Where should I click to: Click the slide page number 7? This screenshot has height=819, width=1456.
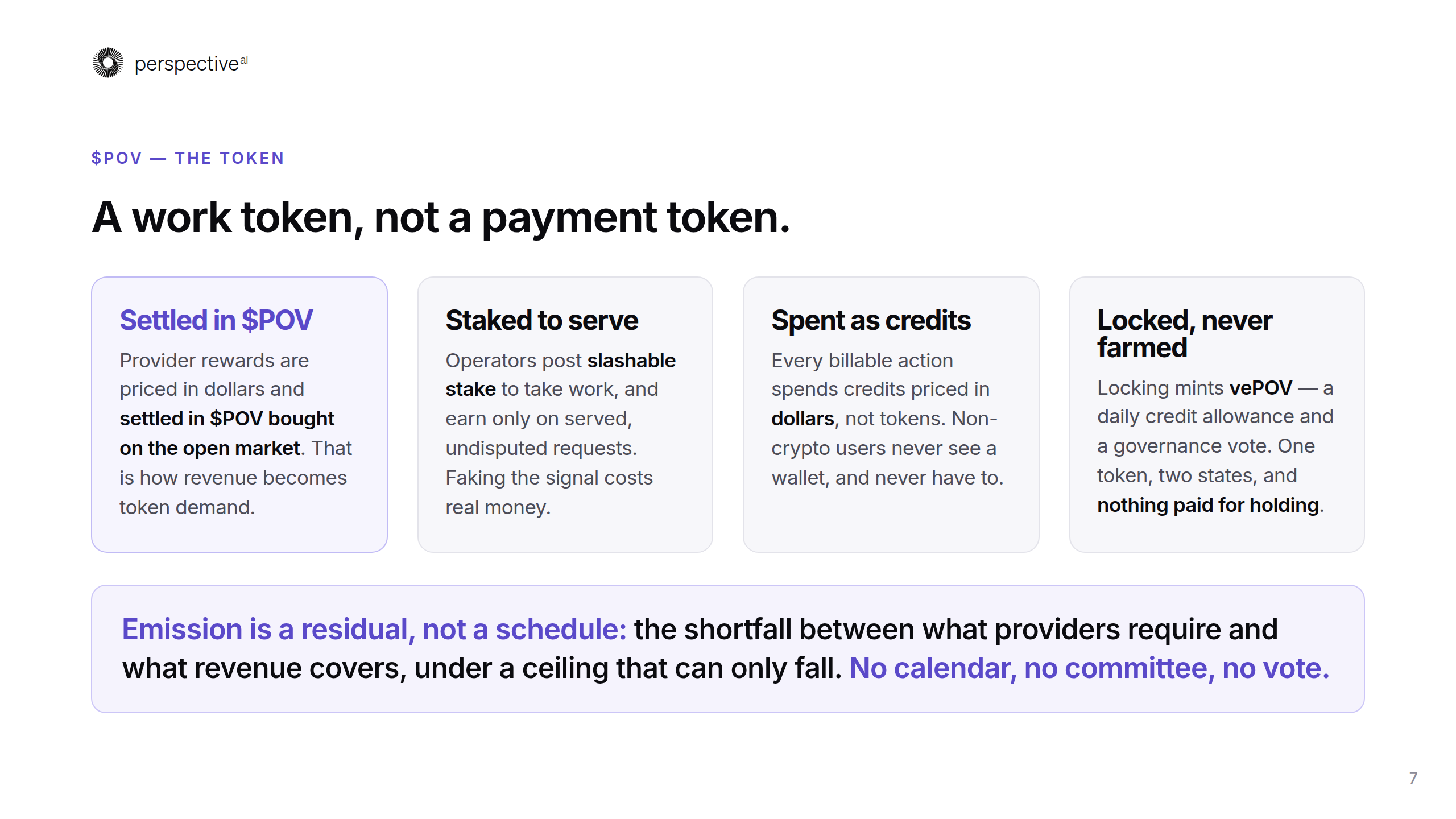(x=1413, y=778)
